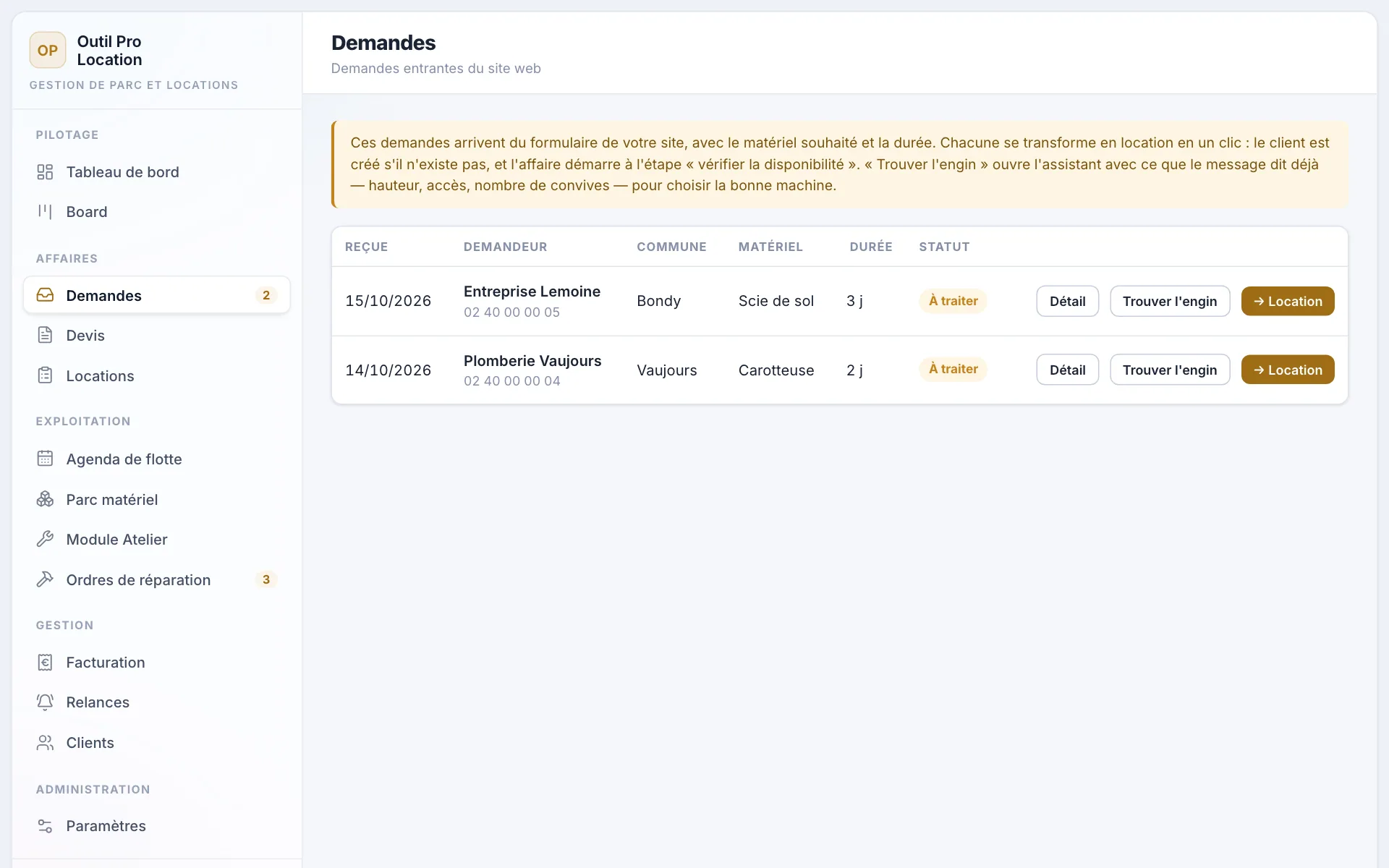Open Module Atelier
The image size is (1389, 868).
(157, 540)
